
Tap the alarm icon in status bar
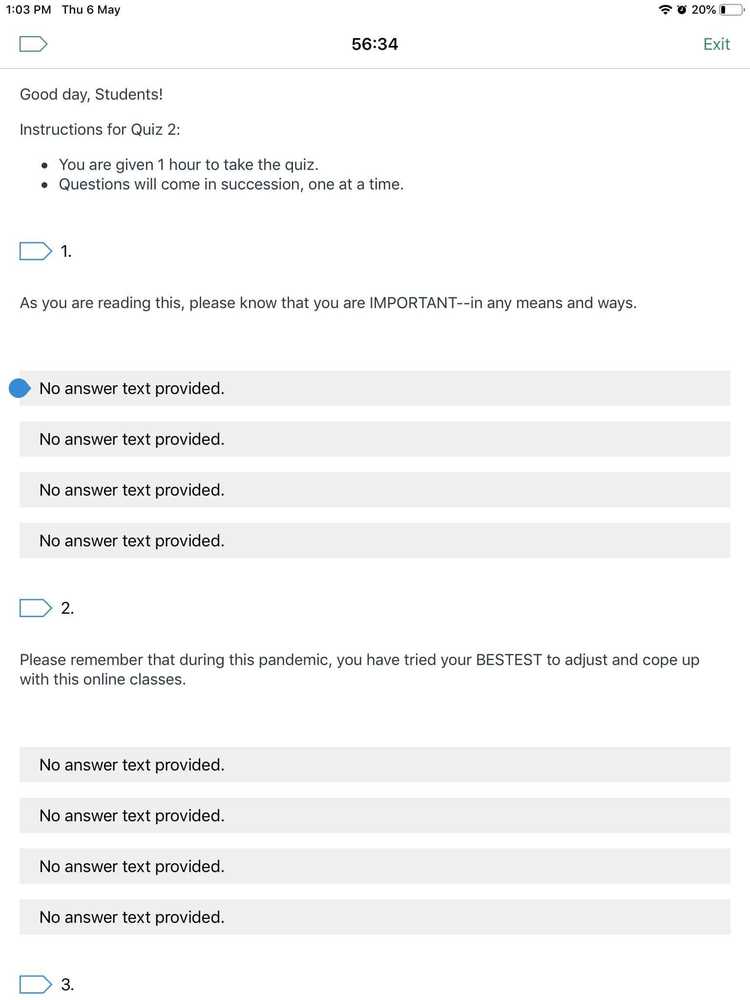[681, 9]
